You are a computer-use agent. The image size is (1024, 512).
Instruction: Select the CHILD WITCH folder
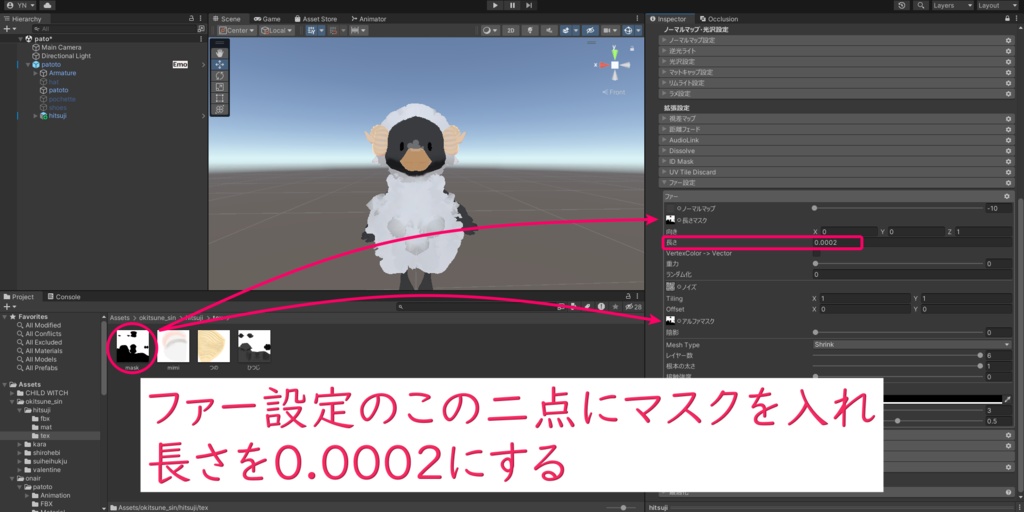pos(46,393)
